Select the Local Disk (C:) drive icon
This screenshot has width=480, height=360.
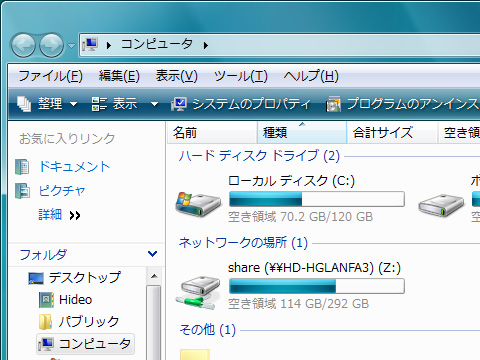pyautogui.click(x=198, y=204)
